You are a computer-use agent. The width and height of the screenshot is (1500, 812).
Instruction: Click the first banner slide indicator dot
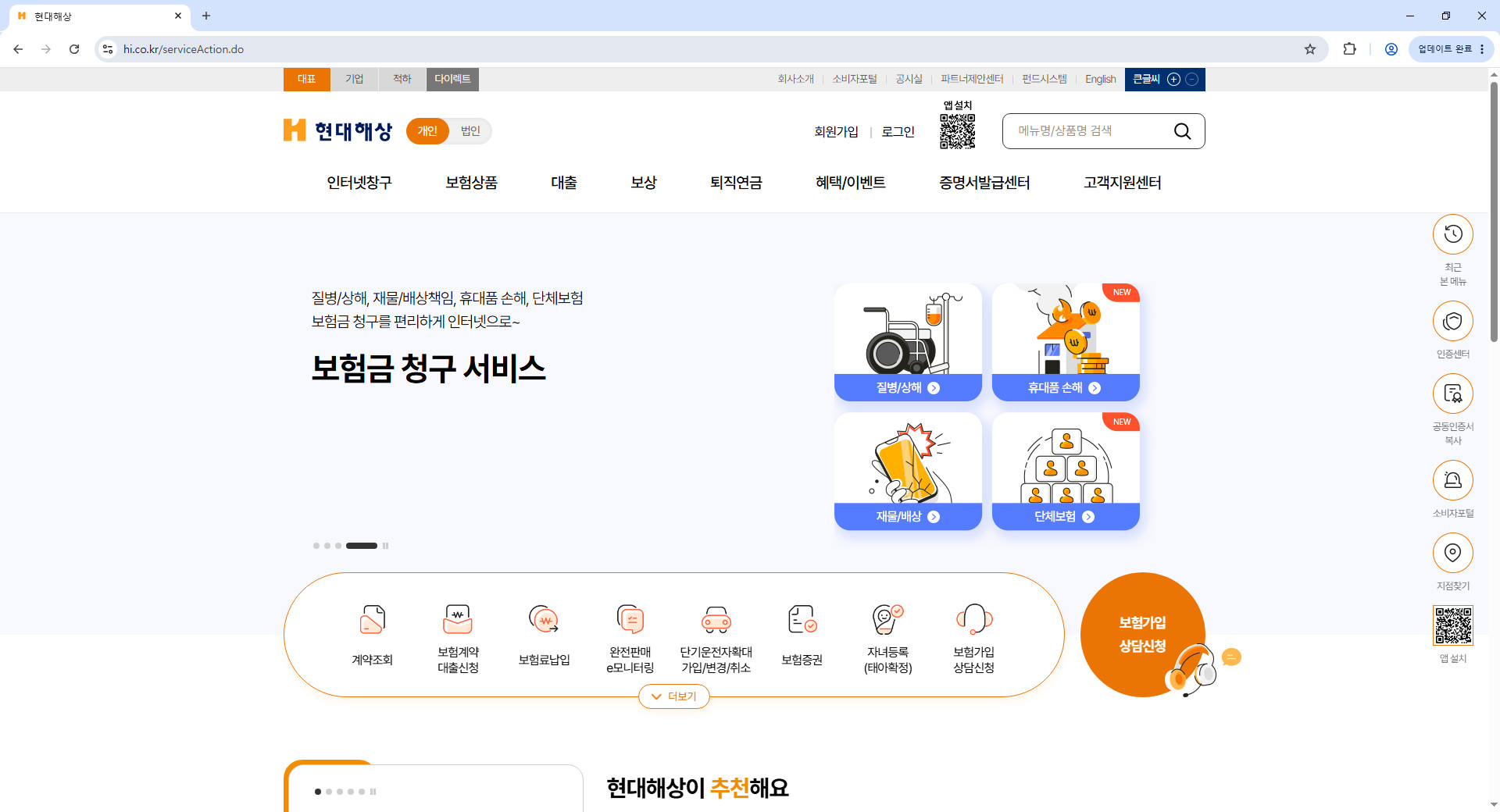(316, 546)
